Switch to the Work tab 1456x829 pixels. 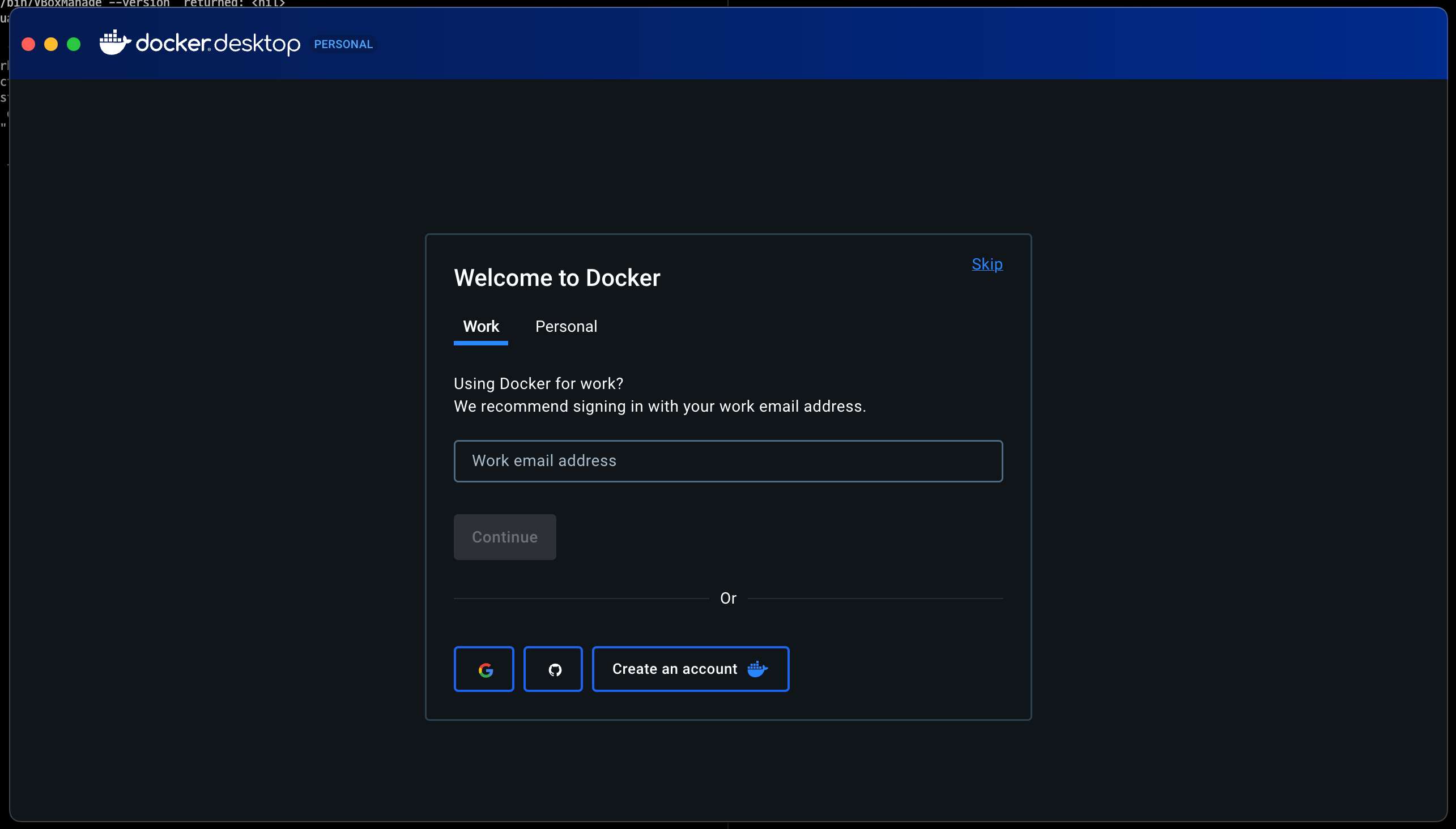[x=481, y=327]
